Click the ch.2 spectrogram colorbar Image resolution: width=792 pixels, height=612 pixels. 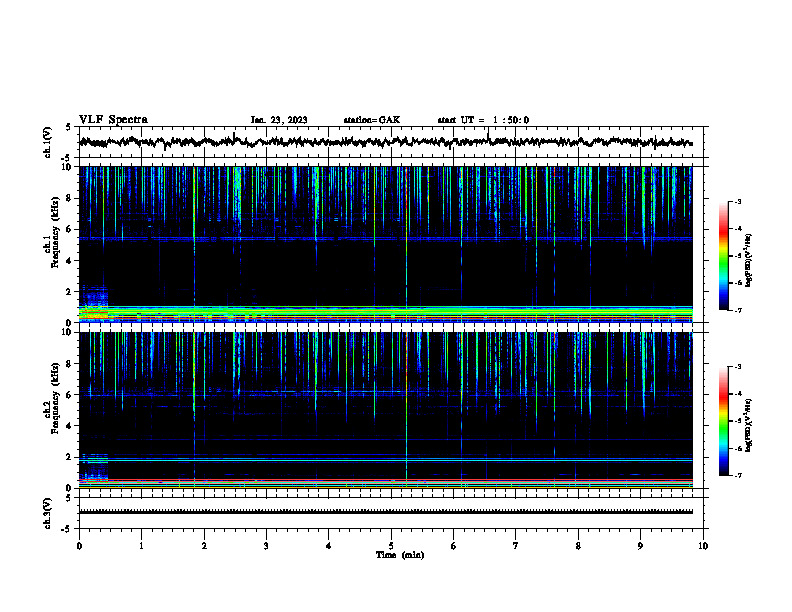click(x=723, y=421)
